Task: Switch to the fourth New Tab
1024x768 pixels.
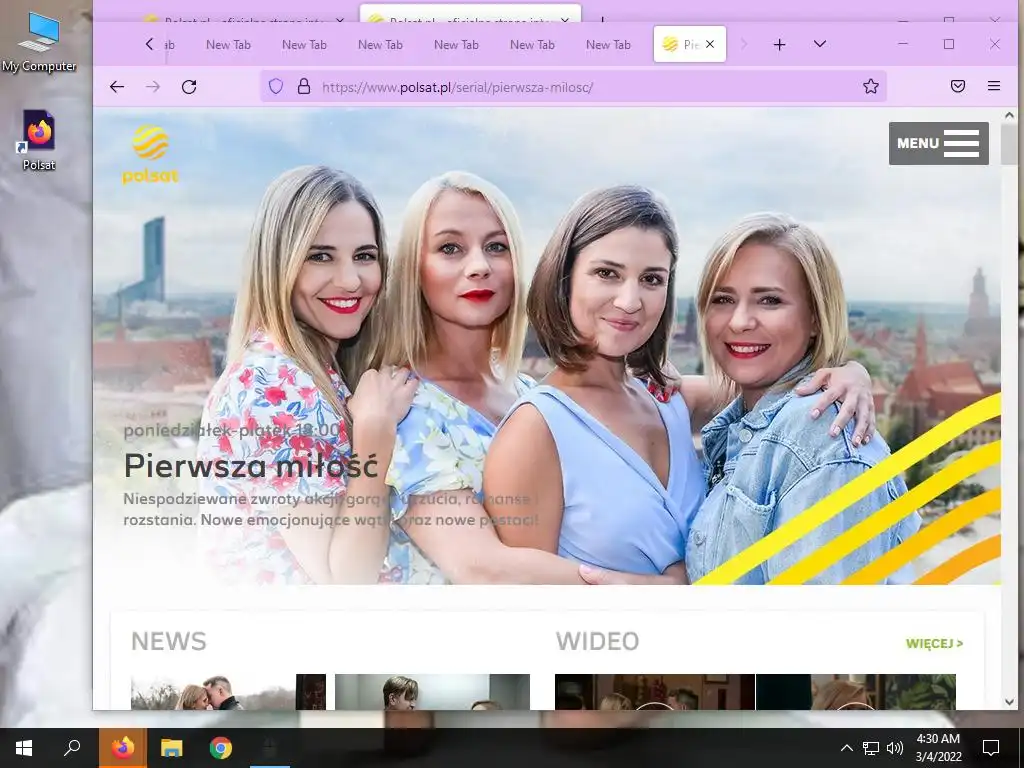Action: click(456, 44)
